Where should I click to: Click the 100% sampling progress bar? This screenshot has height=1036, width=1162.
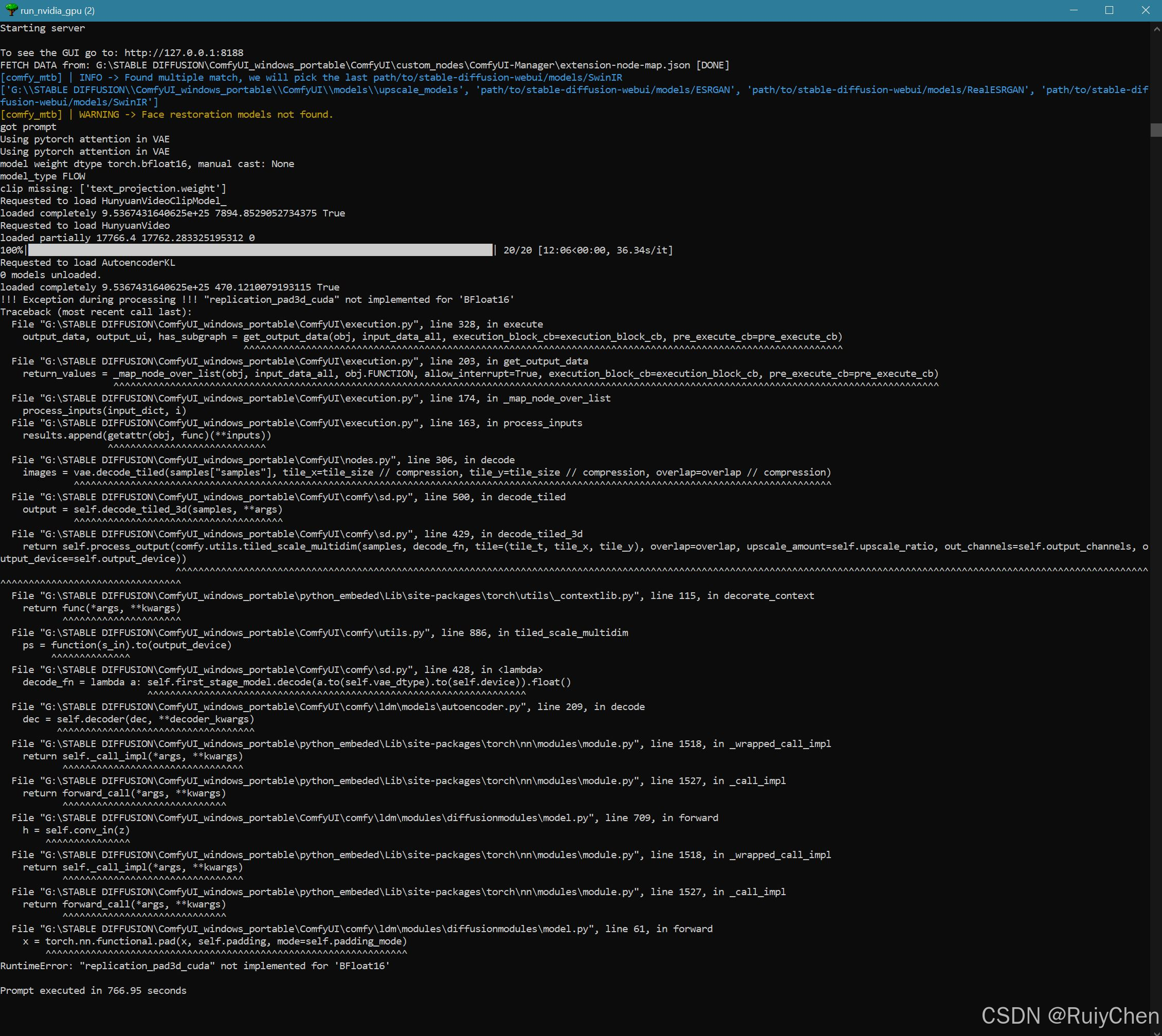(x=260, y=250)
